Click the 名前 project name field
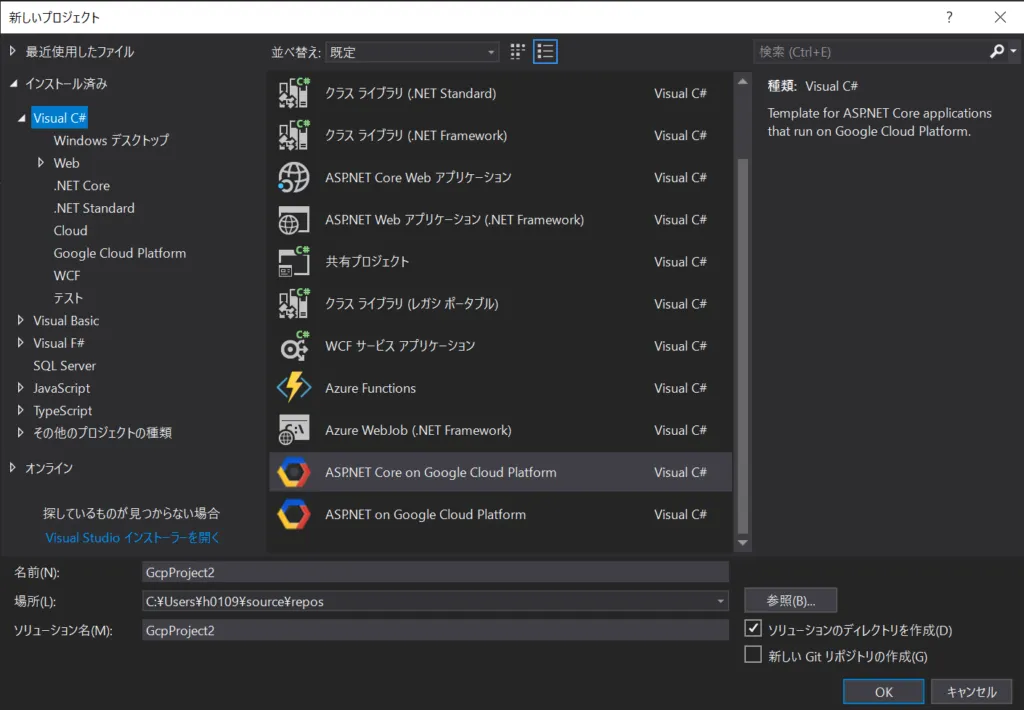Image resolution: width=1024 pixels, height=710 pixels. [435, 572]
